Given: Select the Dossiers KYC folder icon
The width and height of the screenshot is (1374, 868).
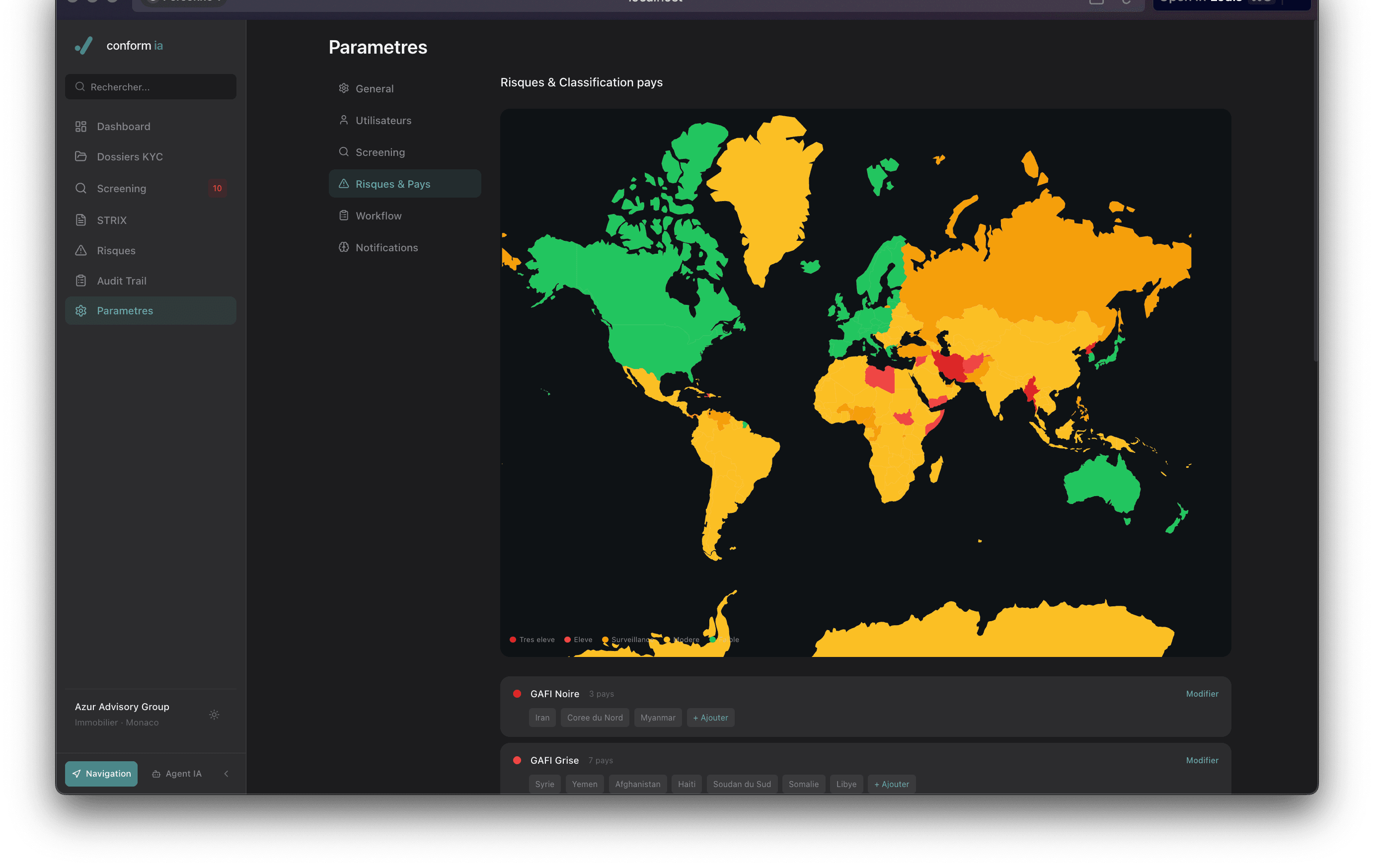Looking at the screenshot, I should click(x=81, y=156).
